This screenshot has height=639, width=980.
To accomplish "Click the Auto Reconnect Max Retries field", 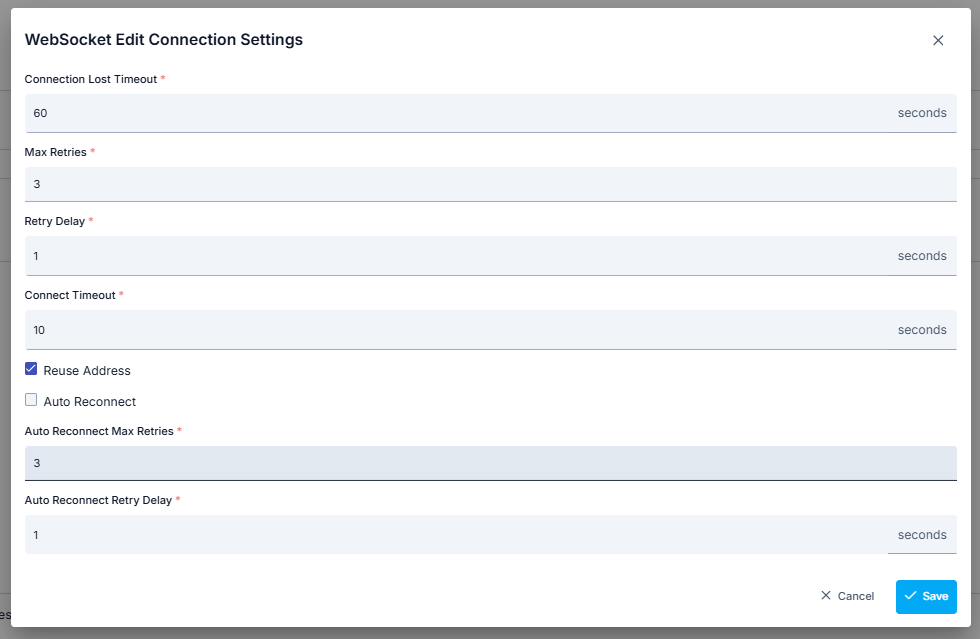I will click(490, 463).
